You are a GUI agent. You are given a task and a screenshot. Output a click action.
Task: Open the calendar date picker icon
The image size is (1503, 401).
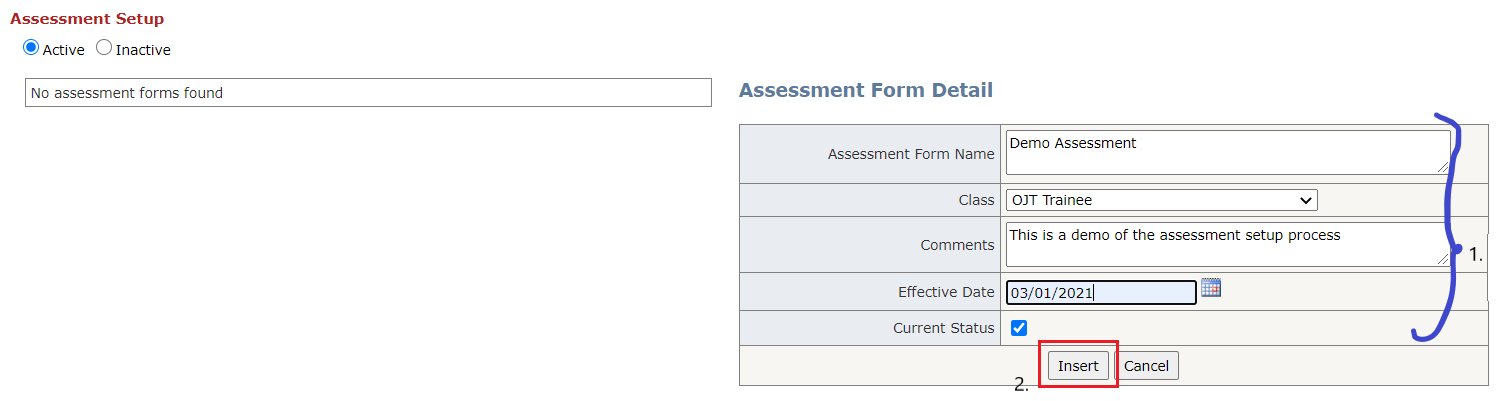click(1211, 289)
